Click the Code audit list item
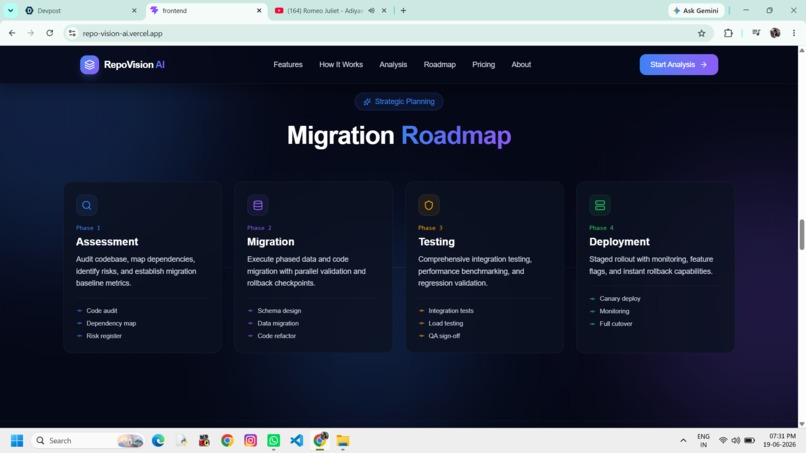 [x=102, y=311]
